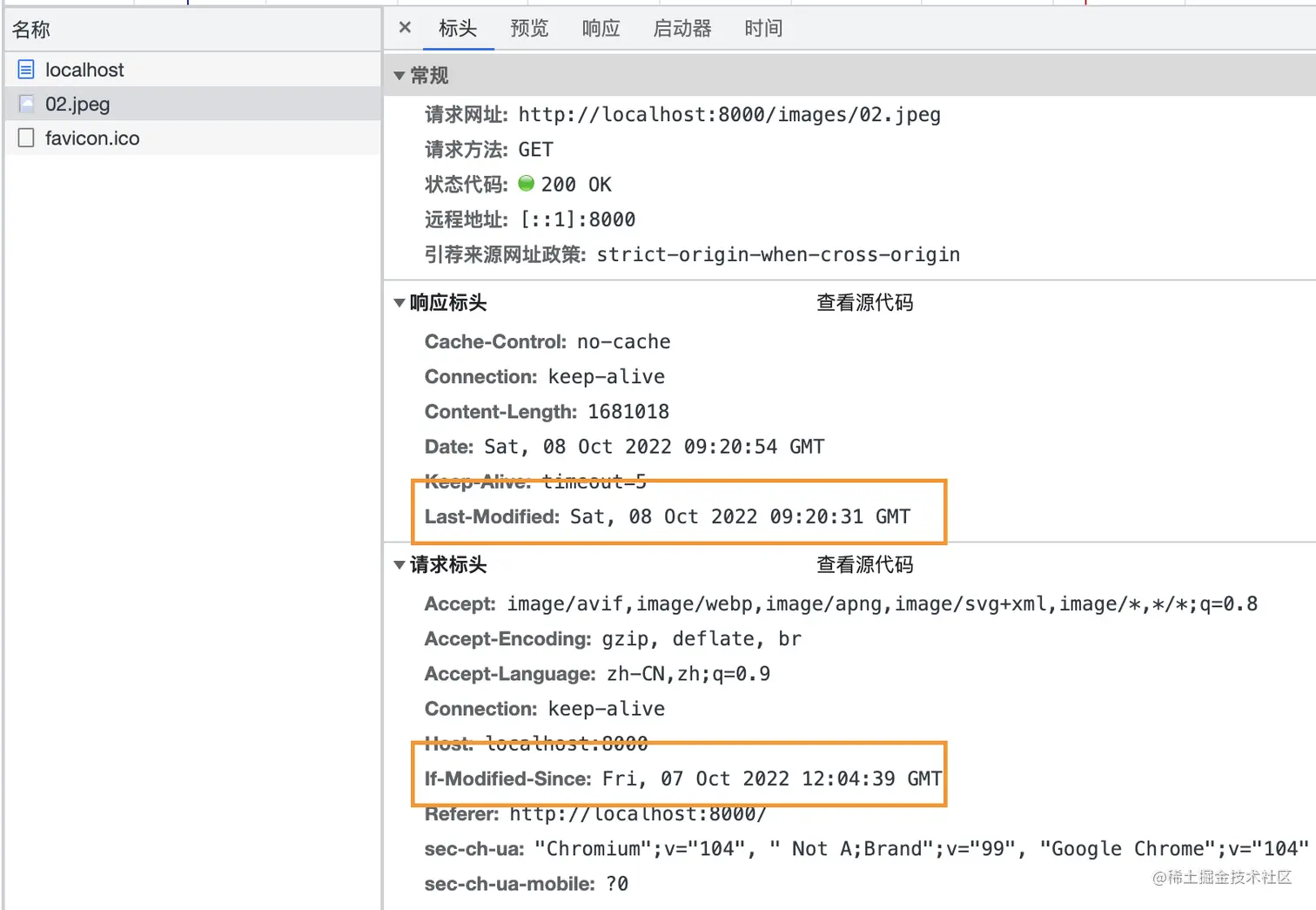1316x910 pixels.
Task: Click the 名称 (Name) column header
Action: pos(30,29)
